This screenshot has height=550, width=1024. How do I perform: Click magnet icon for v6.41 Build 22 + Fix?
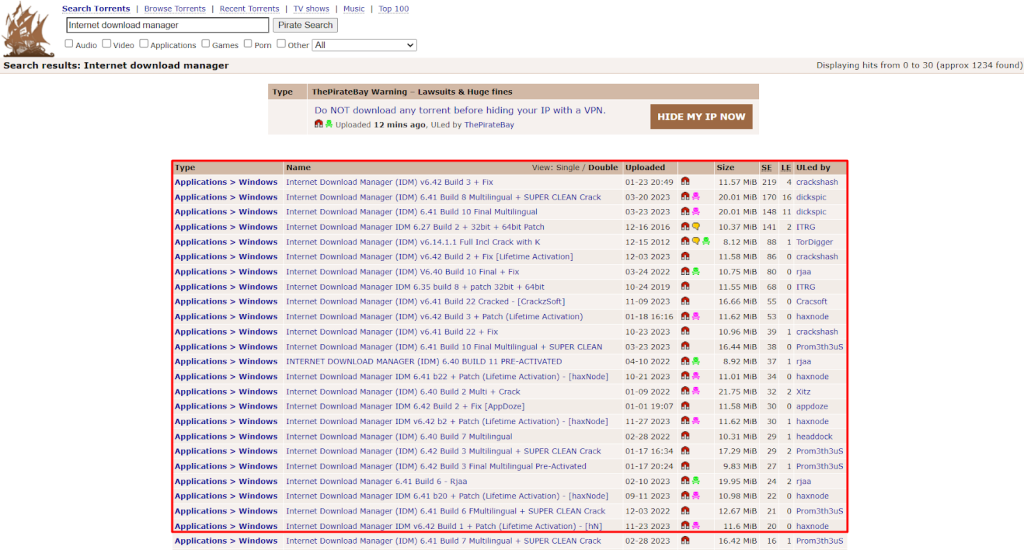[685, 331]
